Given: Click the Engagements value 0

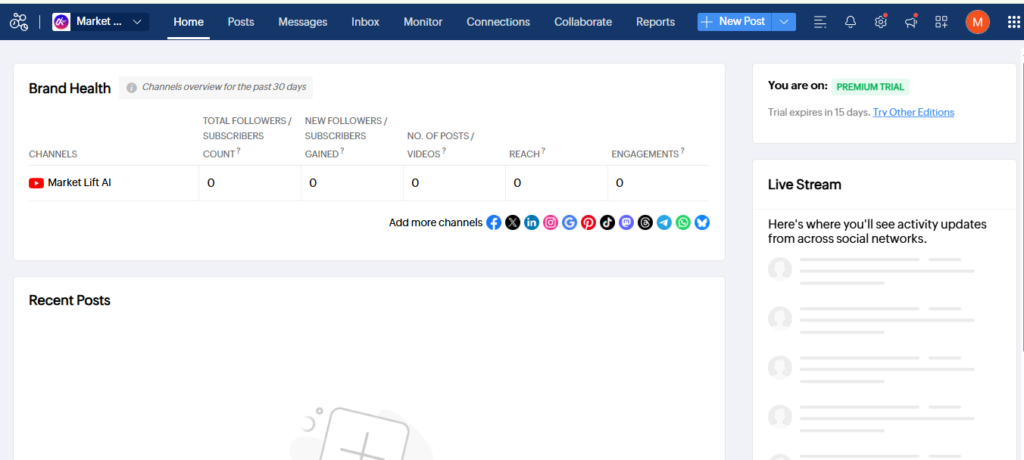Looking at the screenshot, I should (x=619, y=184).
